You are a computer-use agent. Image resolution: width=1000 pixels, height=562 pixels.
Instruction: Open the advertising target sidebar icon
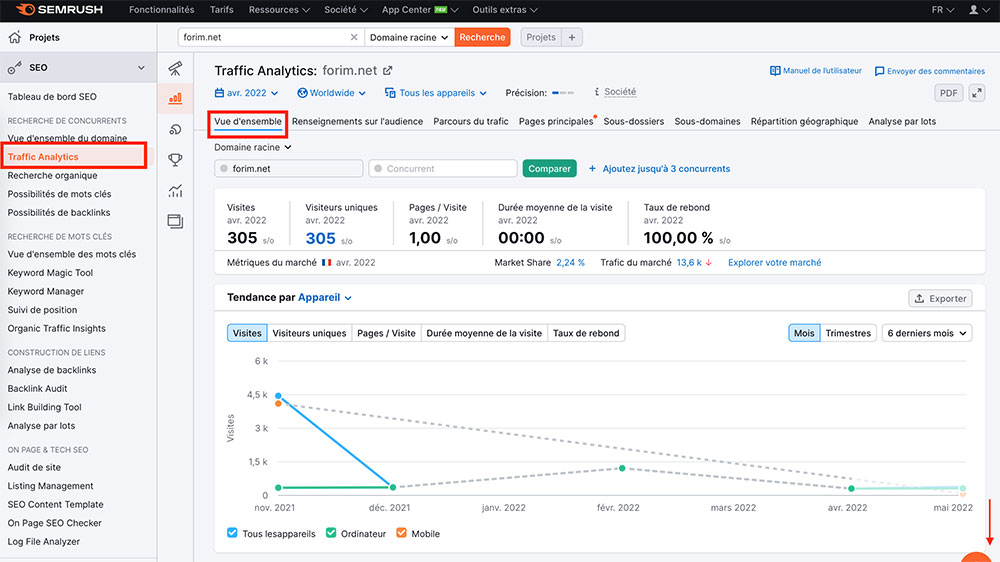tap(175, 129)
